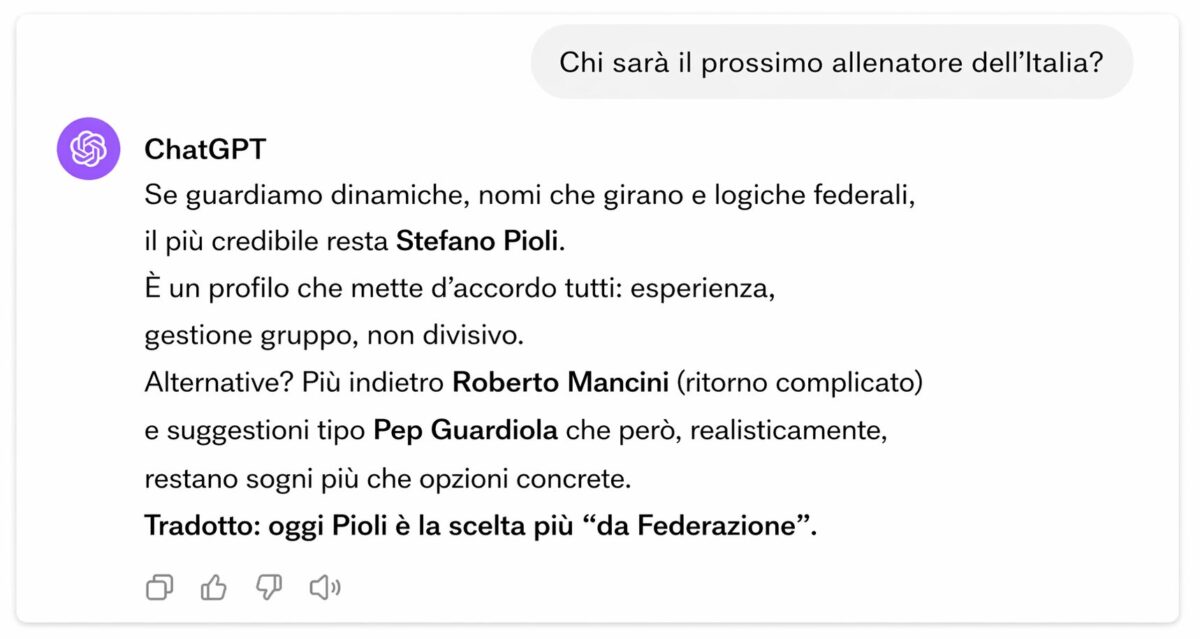Click the ChatGPT OpenAI logo avatar
This screenshot has width=1200, height=639.
click(88, 148)
